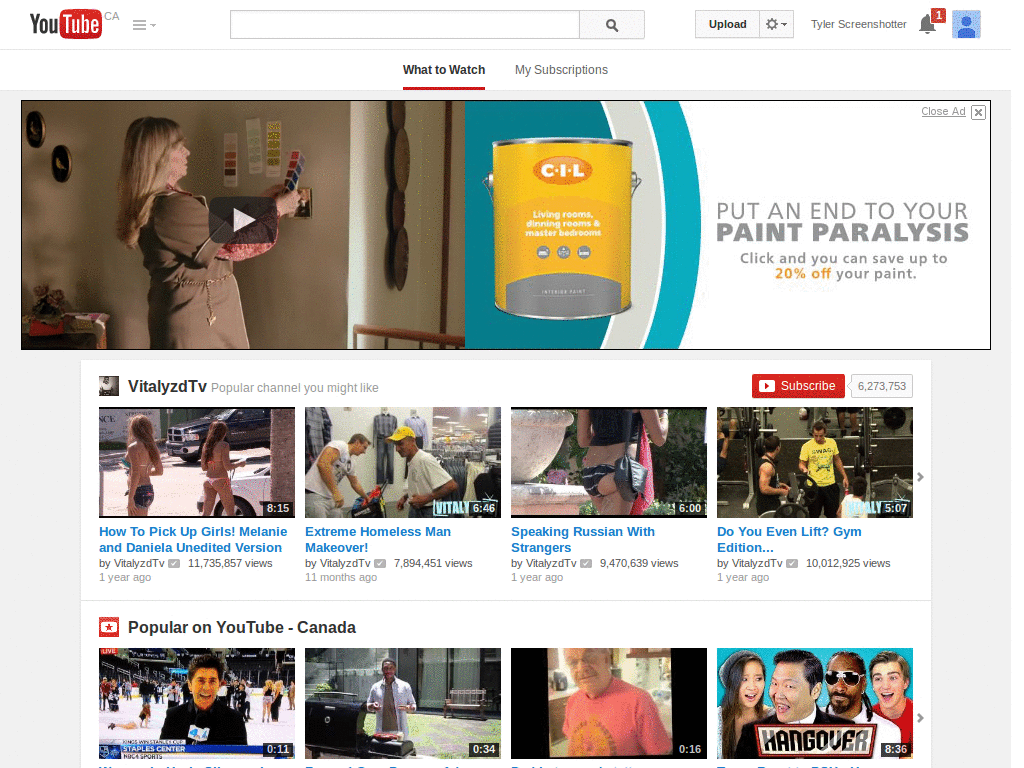The image size is (1024, 768).
Task: Click the 6:00 duration badge
Action: tap(690, 508)
